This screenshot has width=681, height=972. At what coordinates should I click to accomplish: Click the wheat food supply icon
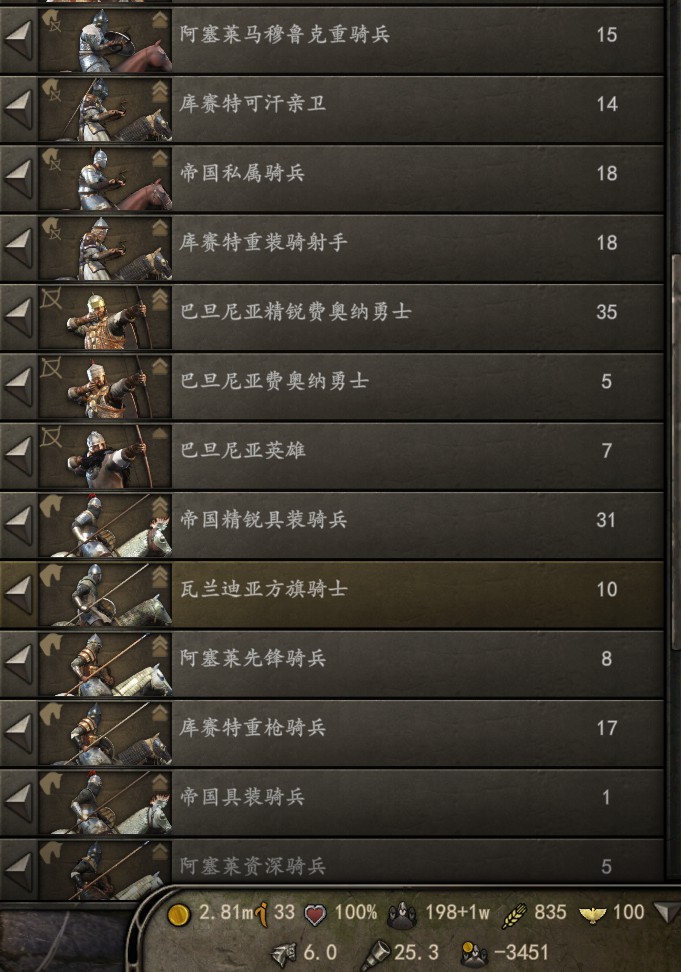coord(514,914)
